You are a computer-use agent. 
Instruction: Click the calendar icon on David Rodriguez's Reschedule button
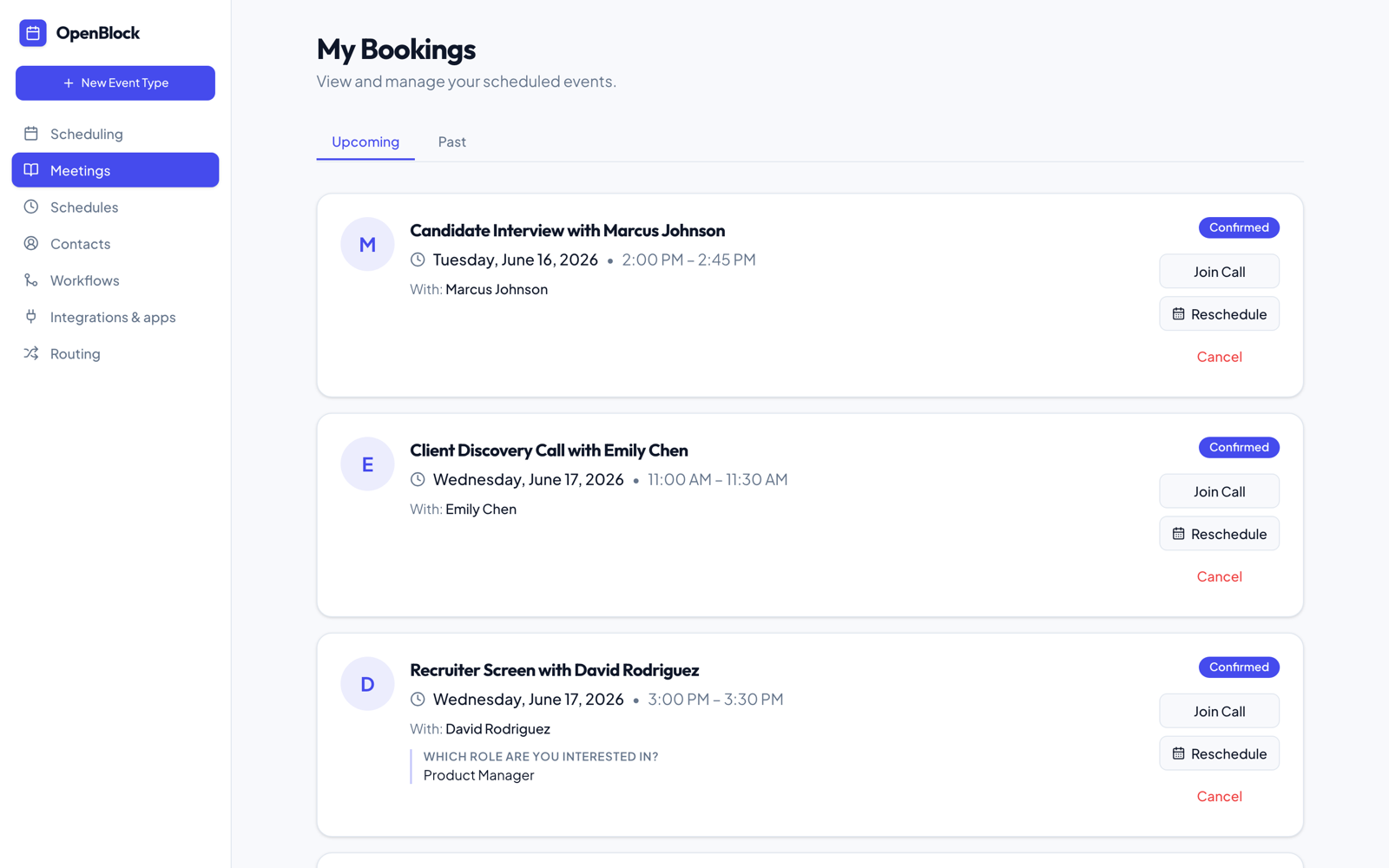point(1178,753)
